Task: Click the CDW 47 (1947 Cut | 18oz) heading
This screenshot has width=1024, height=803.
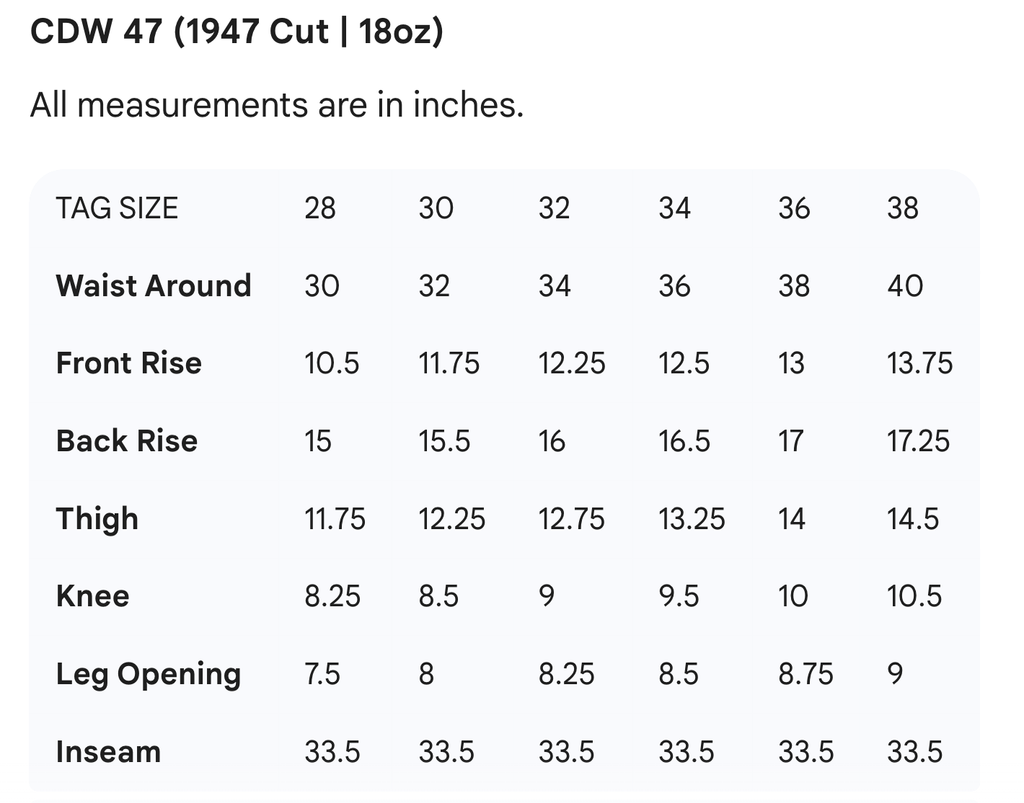Action: [x=237, y=32]
